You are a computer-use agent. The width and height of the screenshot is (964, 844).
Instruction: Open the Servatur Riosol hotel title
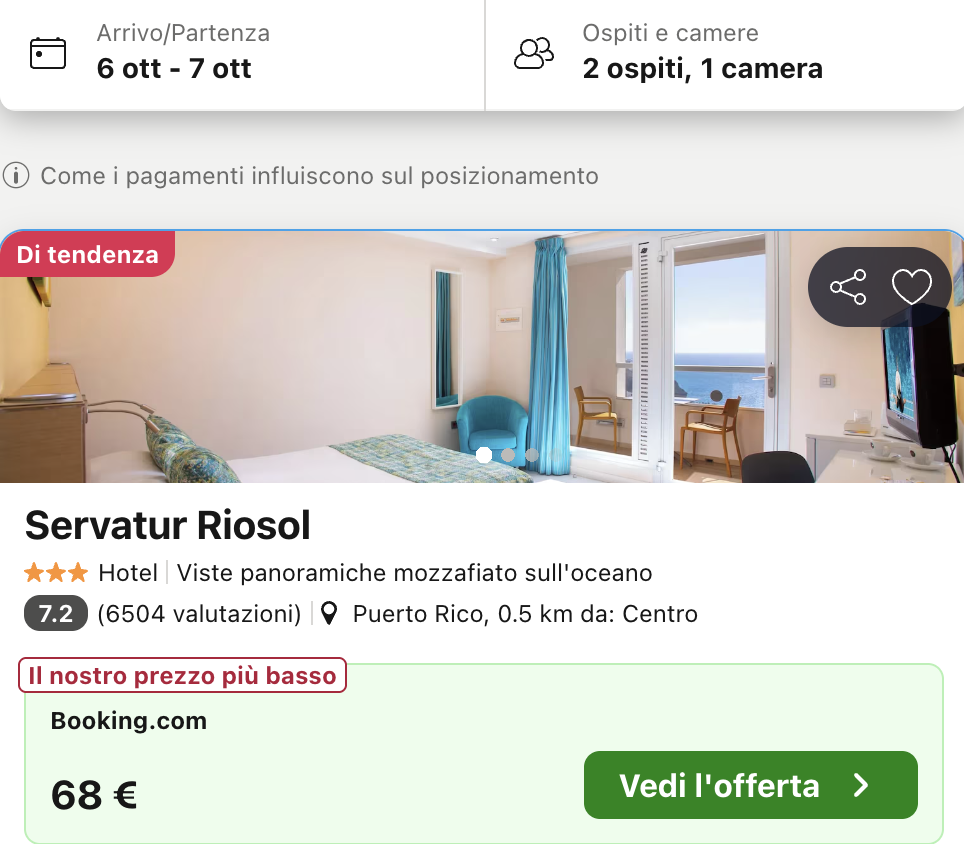tap(168, 525)
